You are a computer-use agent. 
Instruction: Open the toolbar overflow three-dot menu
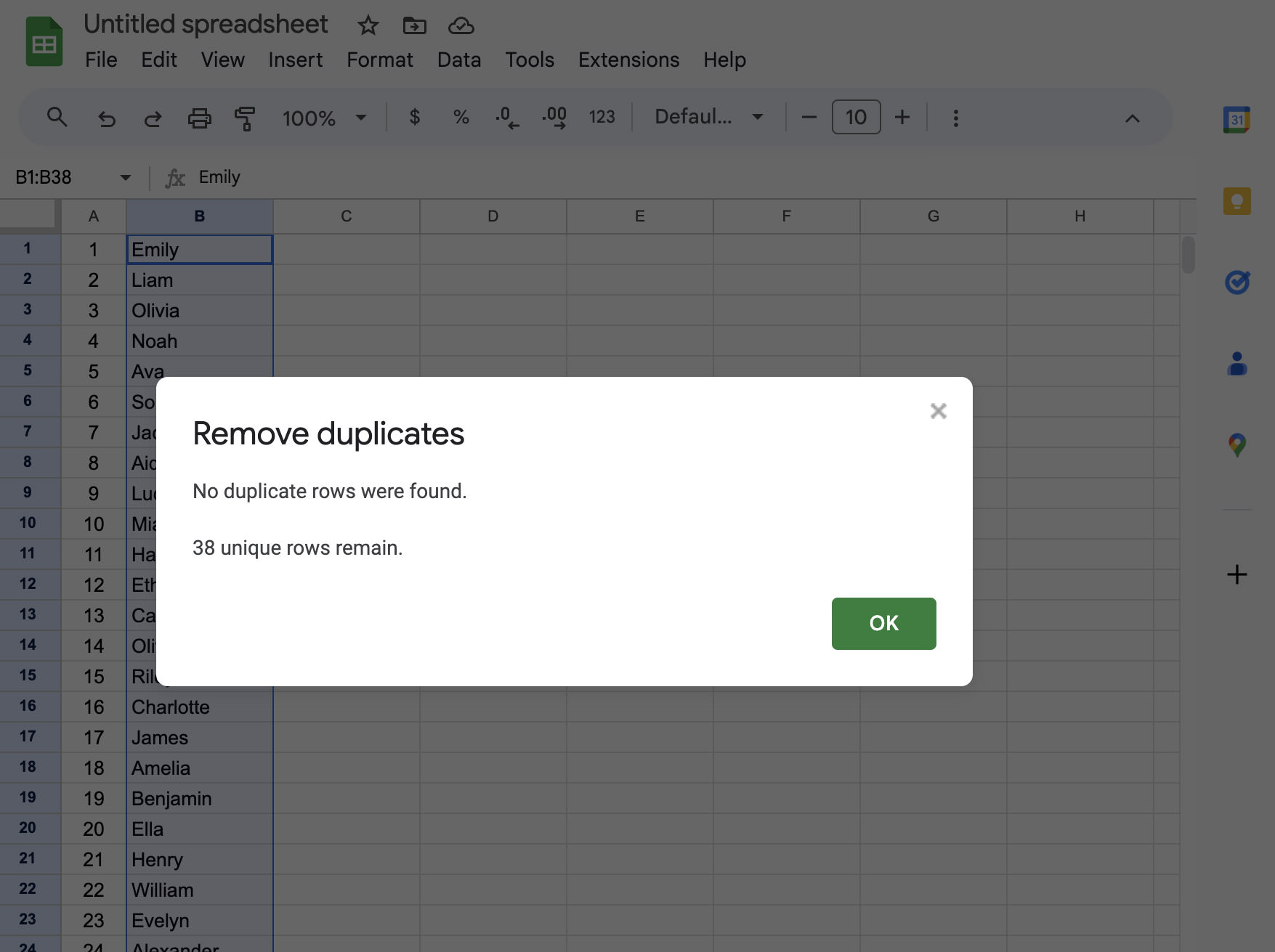[x=956, y=118]
